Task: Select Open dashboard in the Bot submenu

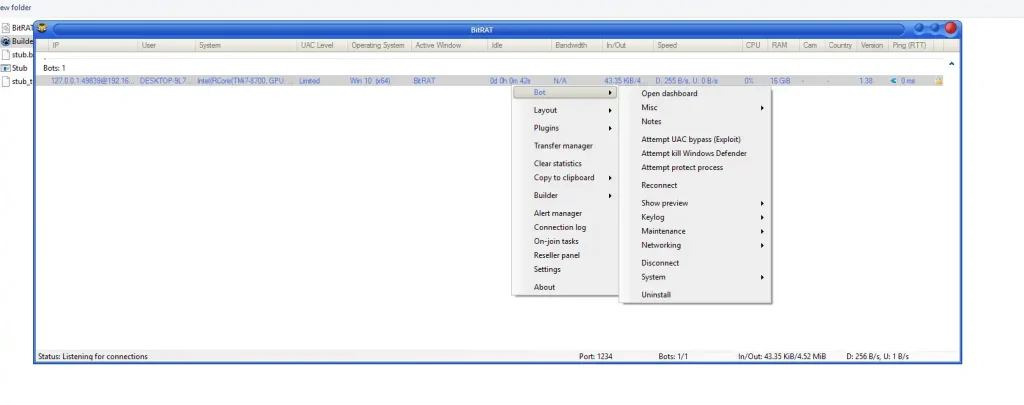Action: point(669,93)
